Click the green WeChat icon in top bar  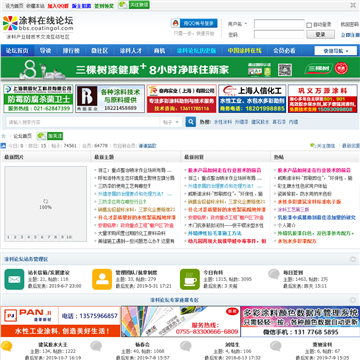point(123,5)
